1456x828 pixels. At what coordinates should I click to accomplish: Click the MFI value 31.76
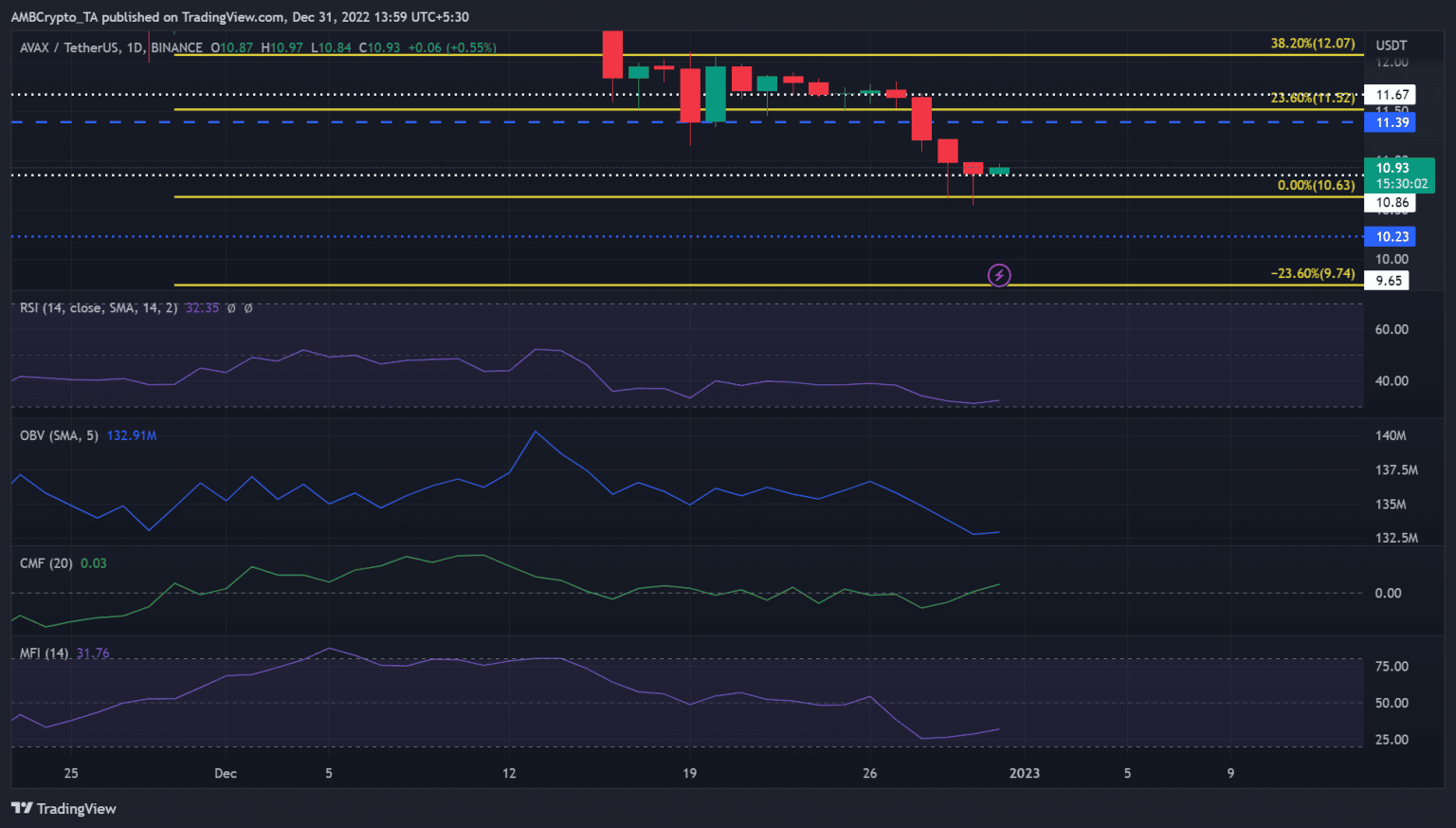[93, 653]
